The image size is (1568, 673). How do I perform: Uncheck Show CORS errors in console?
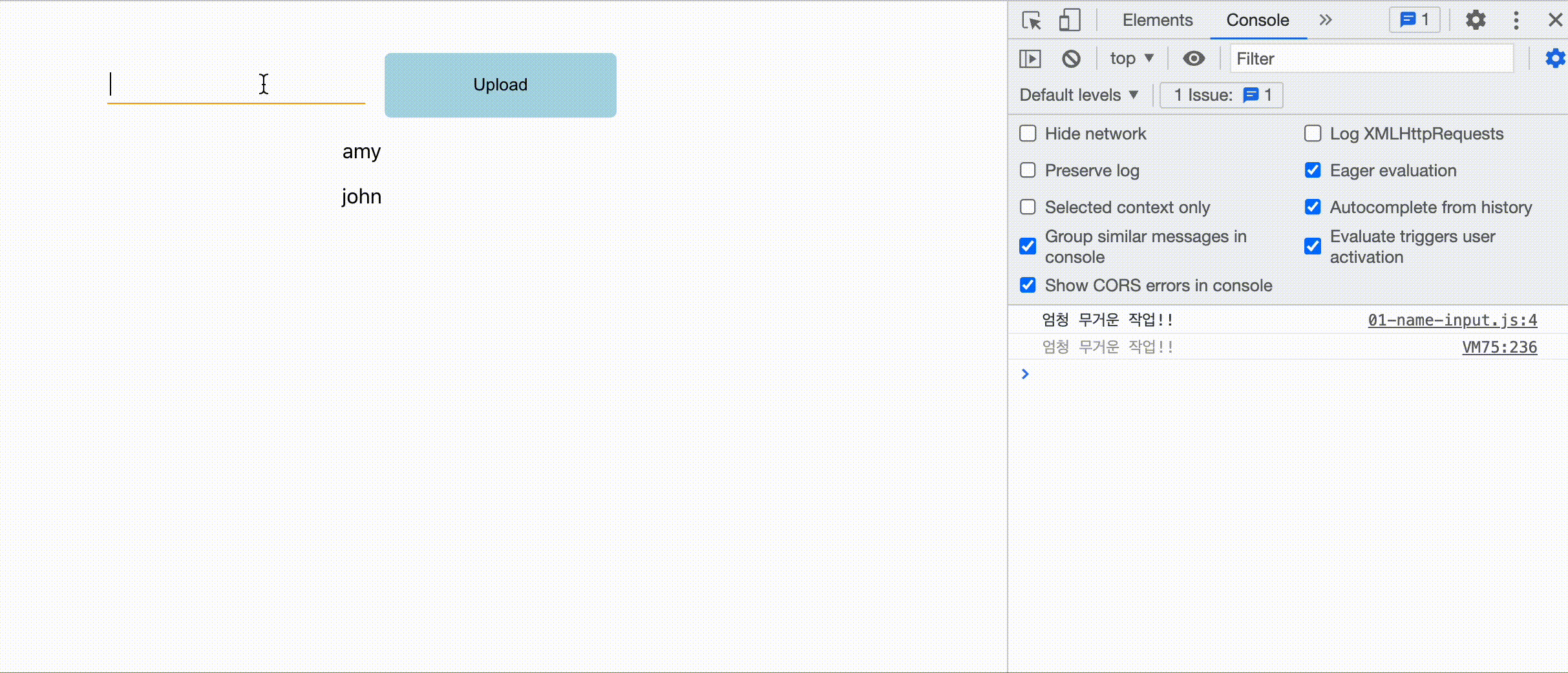click(x=1028, y=285)
